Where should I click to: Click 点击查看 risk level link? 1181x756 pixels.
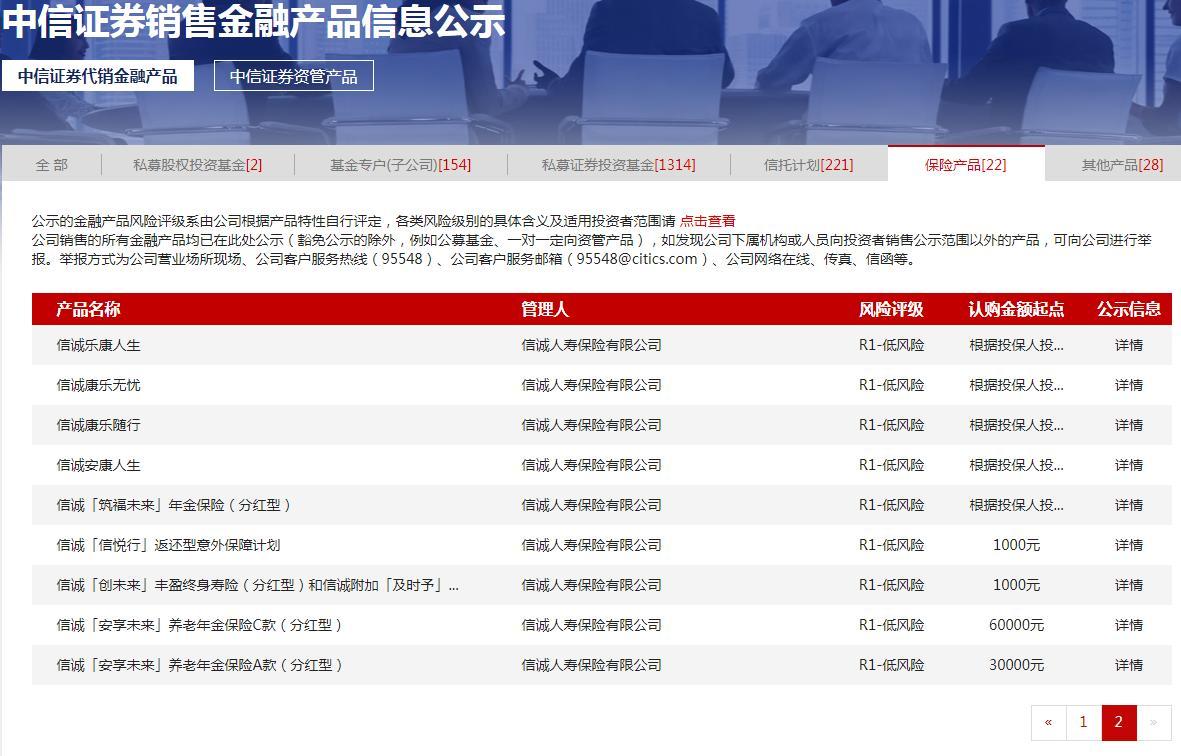click(x=707, y=221)
